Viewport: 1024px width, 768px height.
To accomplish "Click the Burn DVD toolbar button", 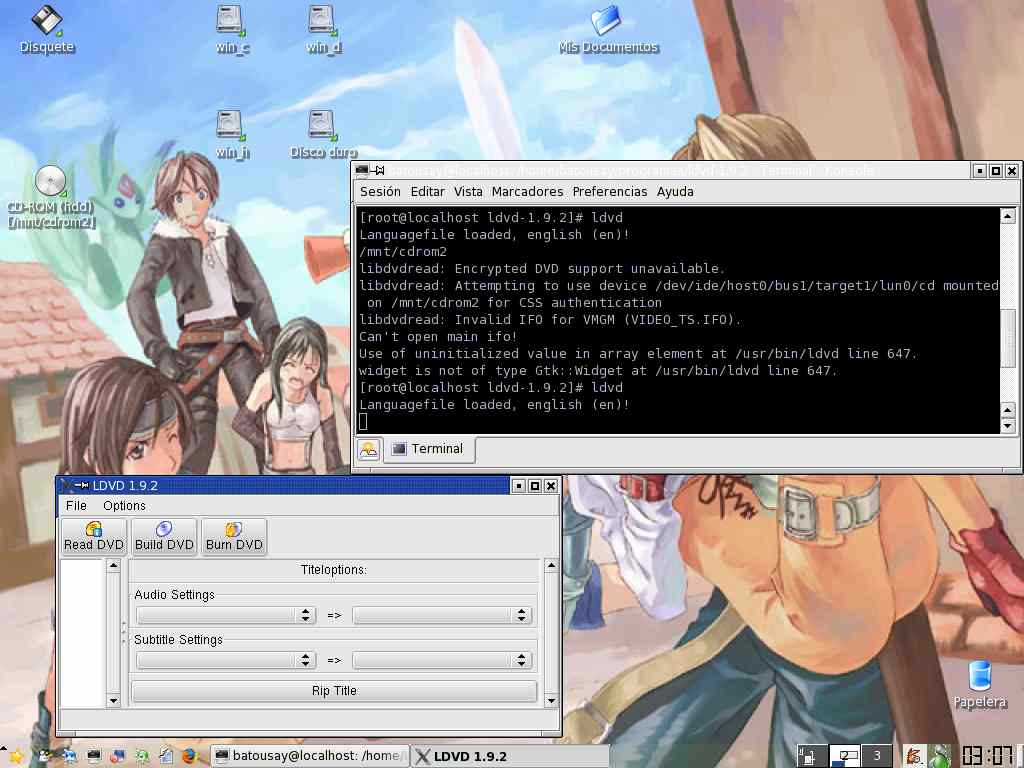I will click(x=234, y=537).
